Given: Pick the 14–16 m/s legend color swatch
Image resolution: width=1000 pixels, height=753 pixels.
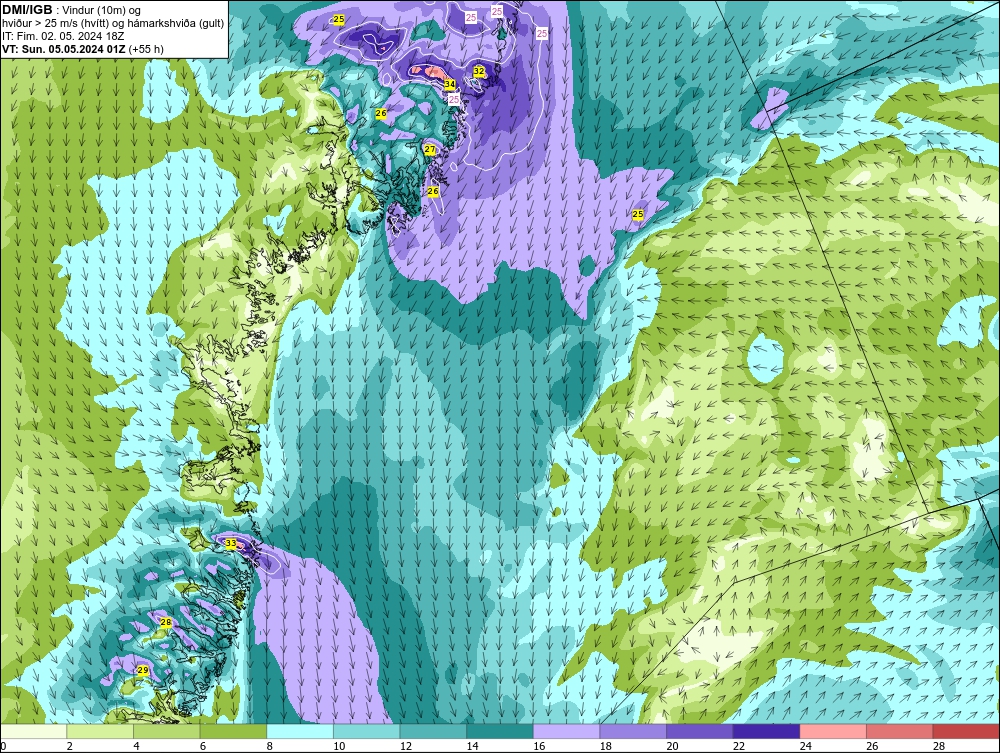Looking at the screenshot, I should 500,731.
